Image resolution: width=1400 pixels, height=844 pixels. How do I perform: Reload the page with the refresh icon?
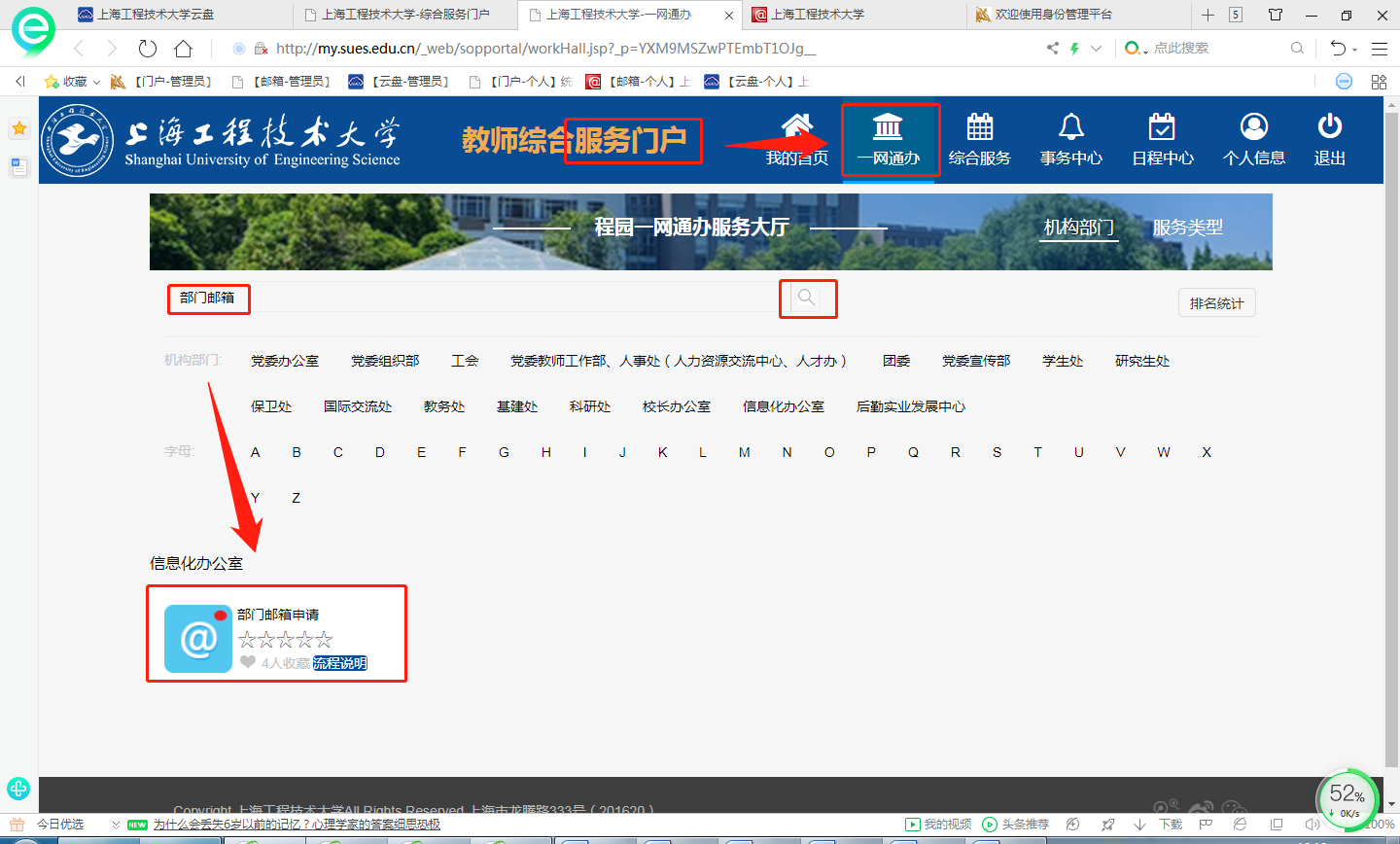(x=148, y=49)
